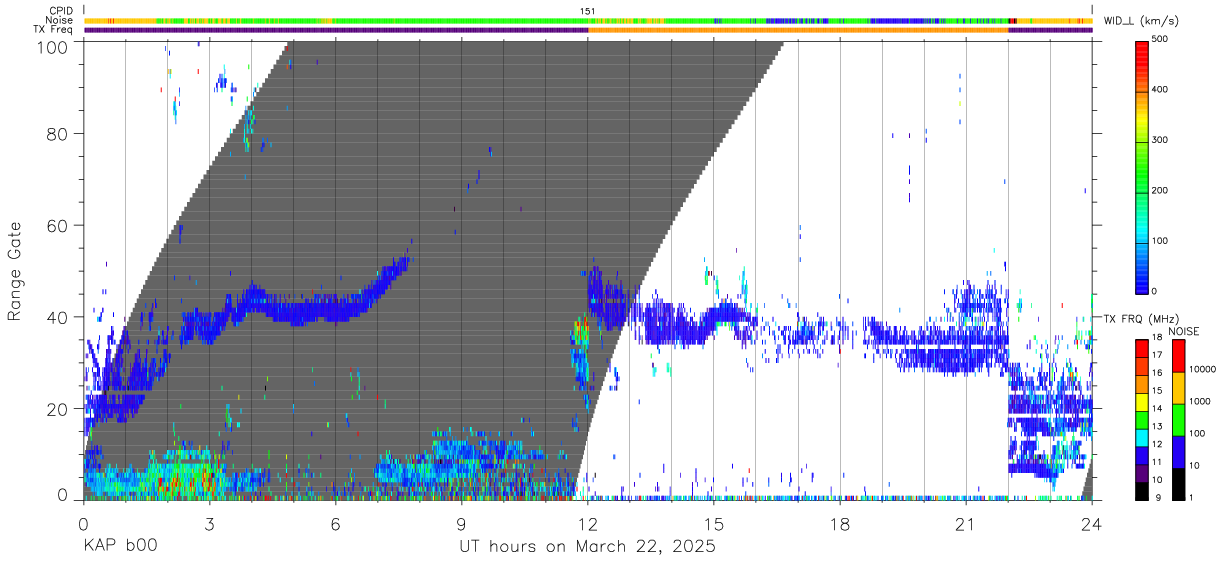This screenshot has width=1228, height=567.
Task: Click the 1000 tick on noise legend
Action: [1199, 400]
